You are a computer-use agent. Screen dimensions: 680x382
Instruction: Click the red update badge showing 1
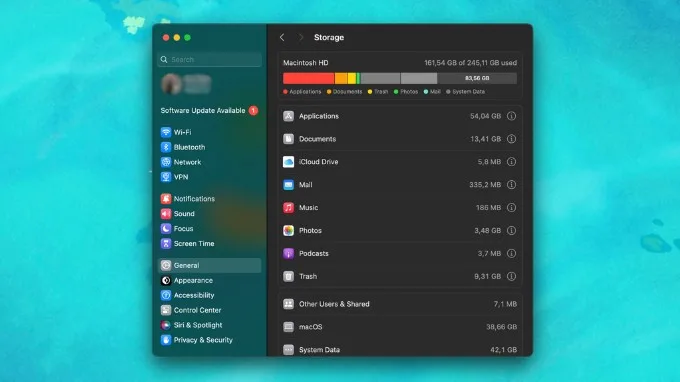pyautogui.click(x=253, y=111)
